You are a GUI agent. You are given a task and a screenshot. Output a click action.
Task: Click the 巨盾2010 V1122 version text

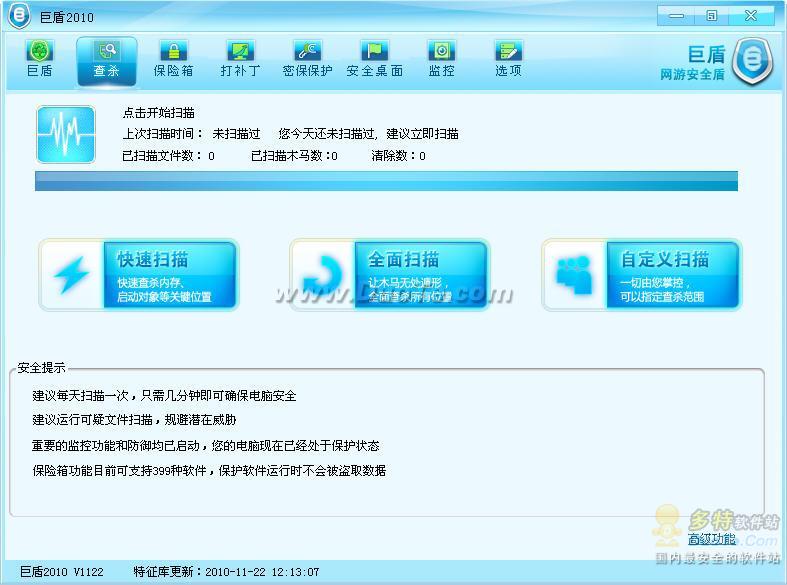(62, 572)
